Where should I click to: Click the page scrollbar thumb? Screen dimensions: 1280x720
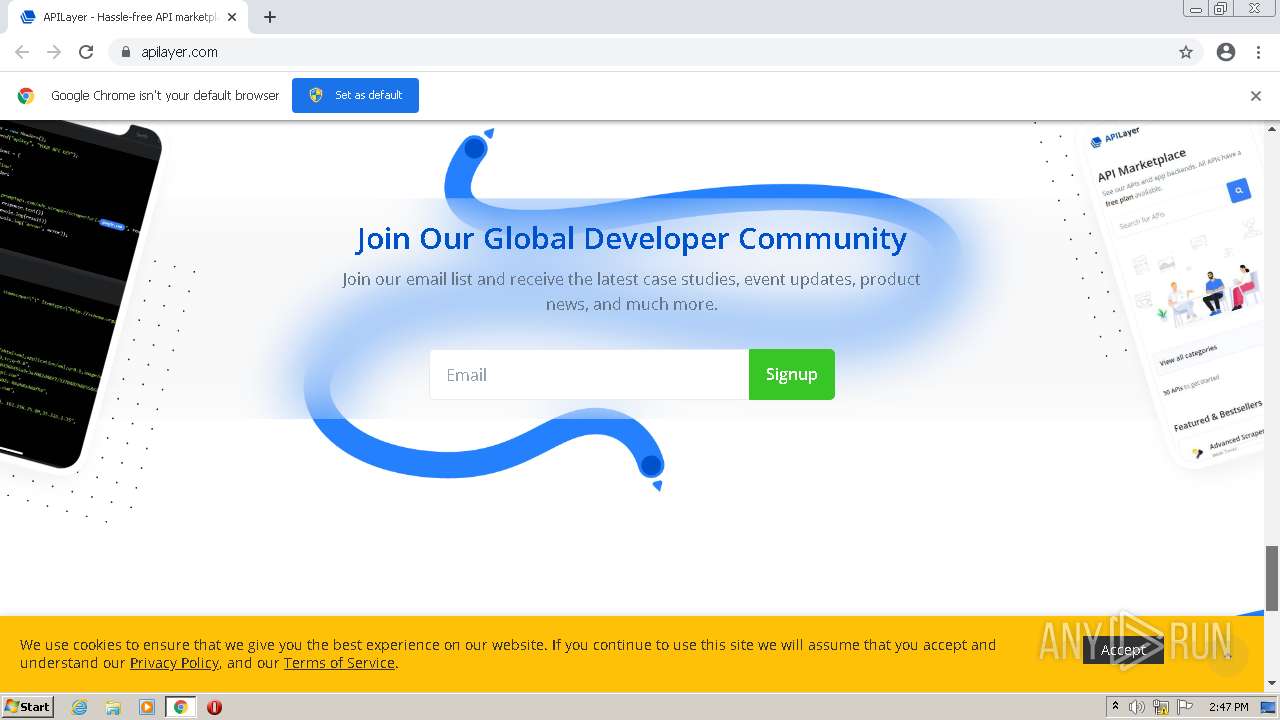point(1272,577)
